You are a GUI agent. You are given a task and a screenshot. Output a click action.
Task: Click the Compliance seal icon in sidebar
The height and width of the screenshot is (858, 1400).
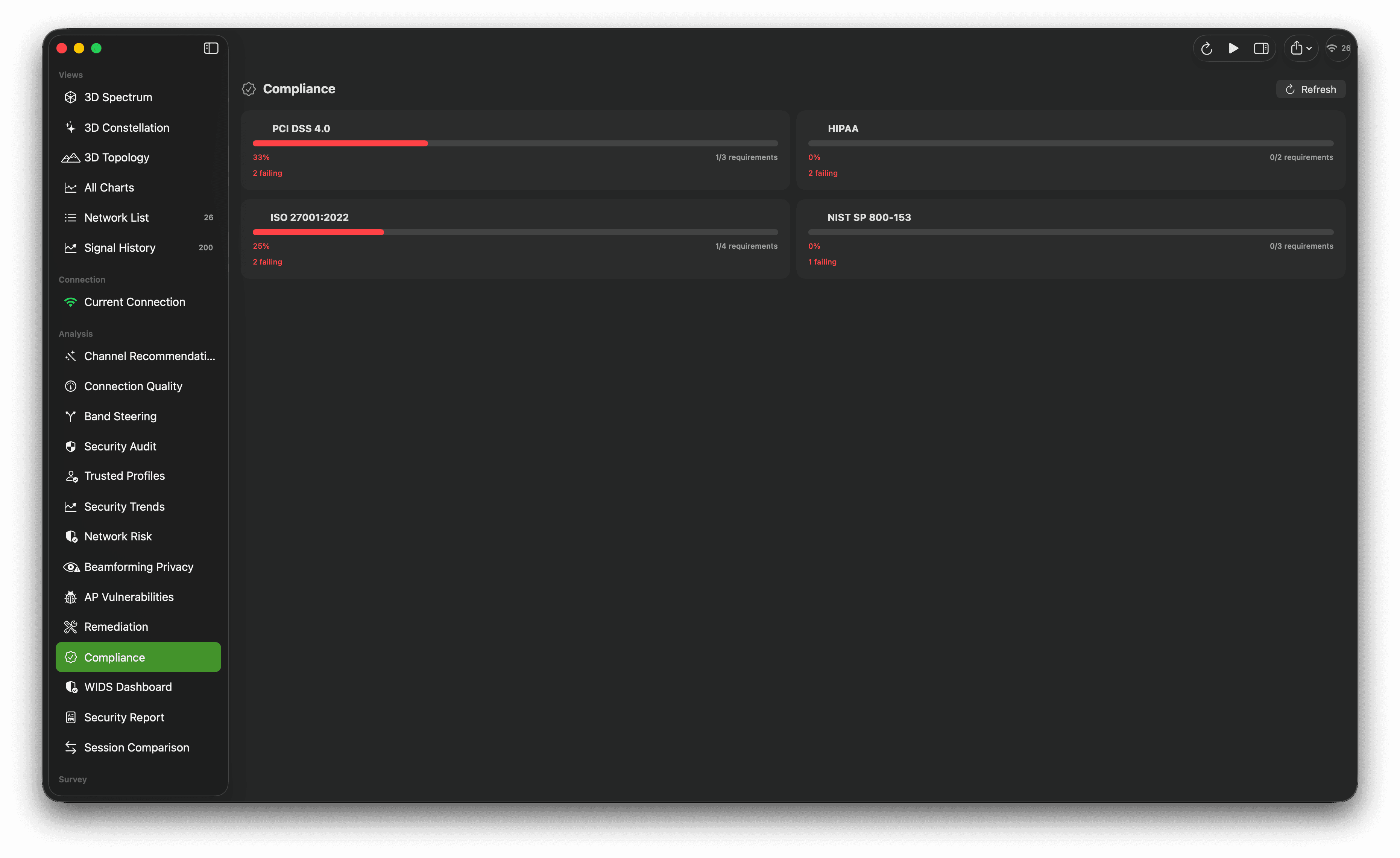pos(70,657)
